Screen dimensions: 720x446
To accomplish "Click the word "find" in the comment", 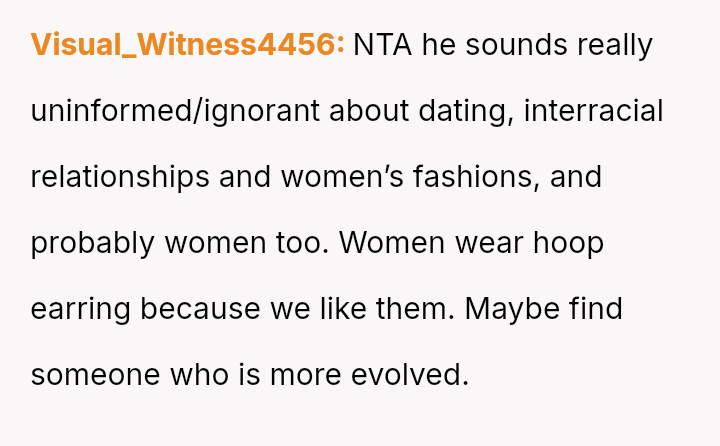I will [x=595, y=309].
